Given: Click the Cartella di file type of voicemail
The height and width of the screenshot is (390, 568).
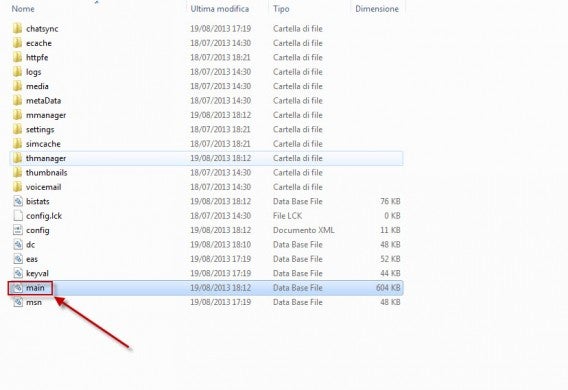Looking at the screenshot, I should click(x=297, y=187).
